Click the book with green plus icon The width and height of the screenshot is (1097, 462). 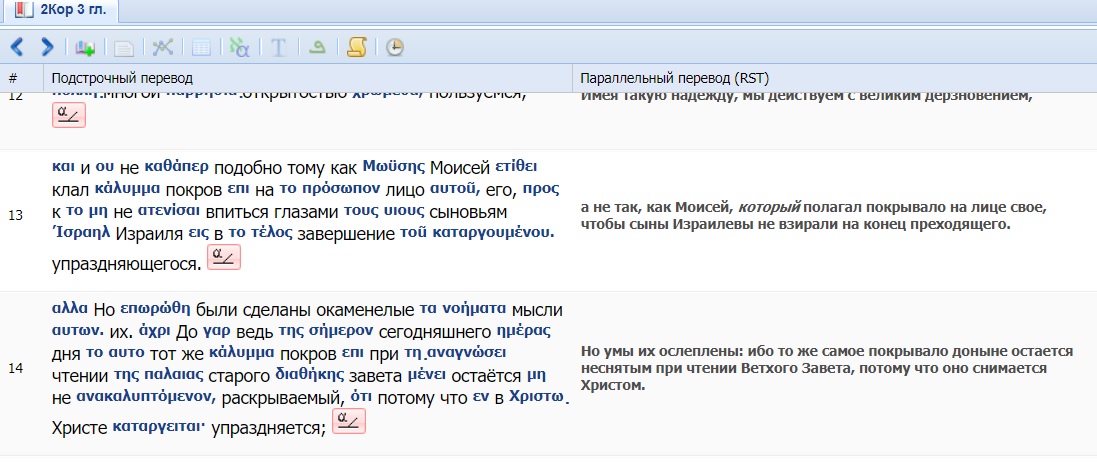click(85, 47)
